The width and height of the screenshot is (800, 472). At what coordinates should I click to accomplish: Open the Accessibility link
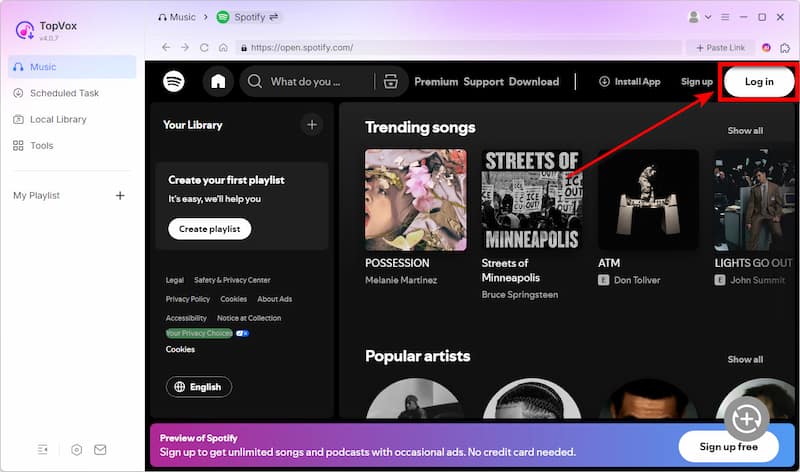[x=186, y=318]
